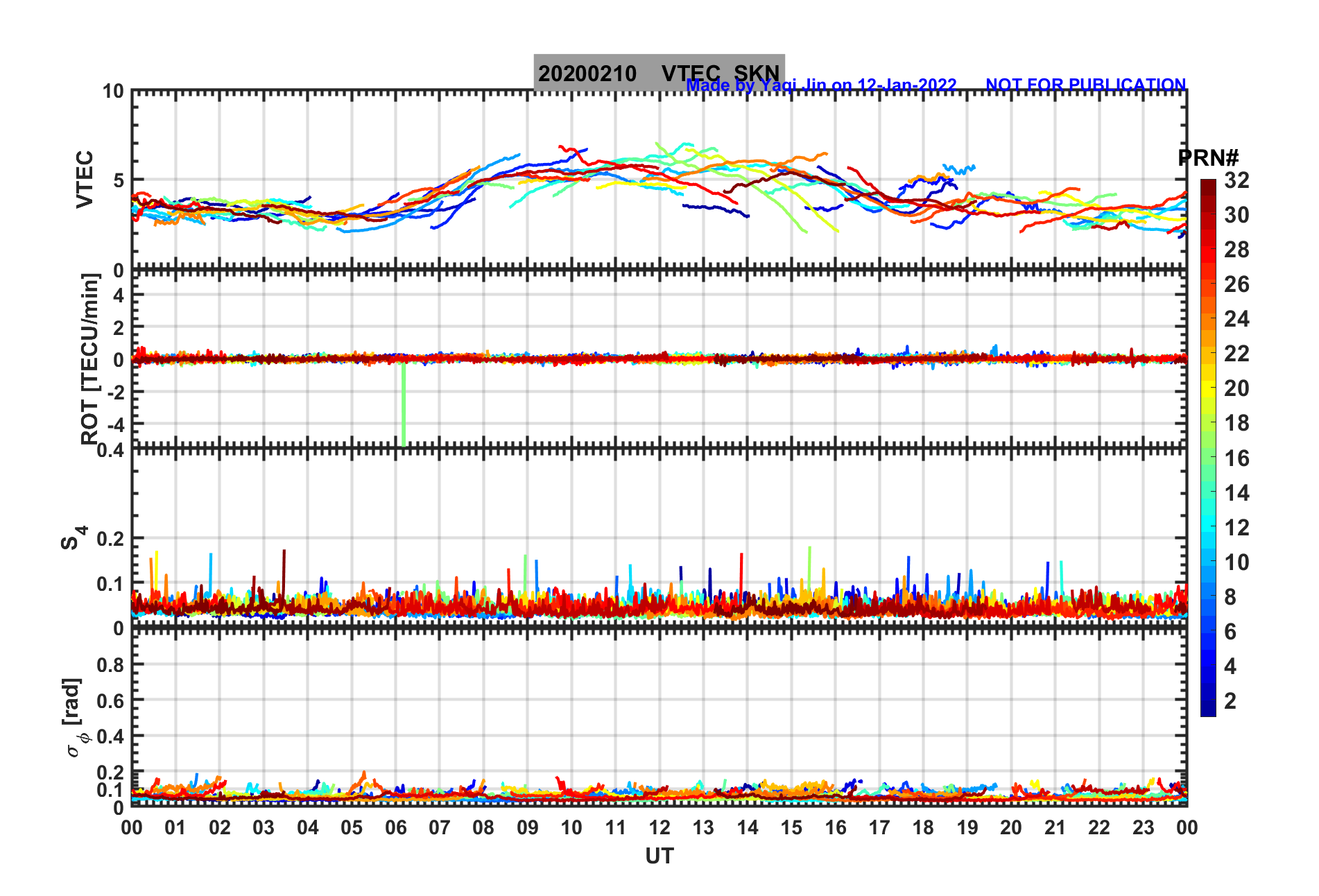Click x-axis tick label '03'
The height and width of the screenshot is (896, 1319).
[x=264, y=827]
